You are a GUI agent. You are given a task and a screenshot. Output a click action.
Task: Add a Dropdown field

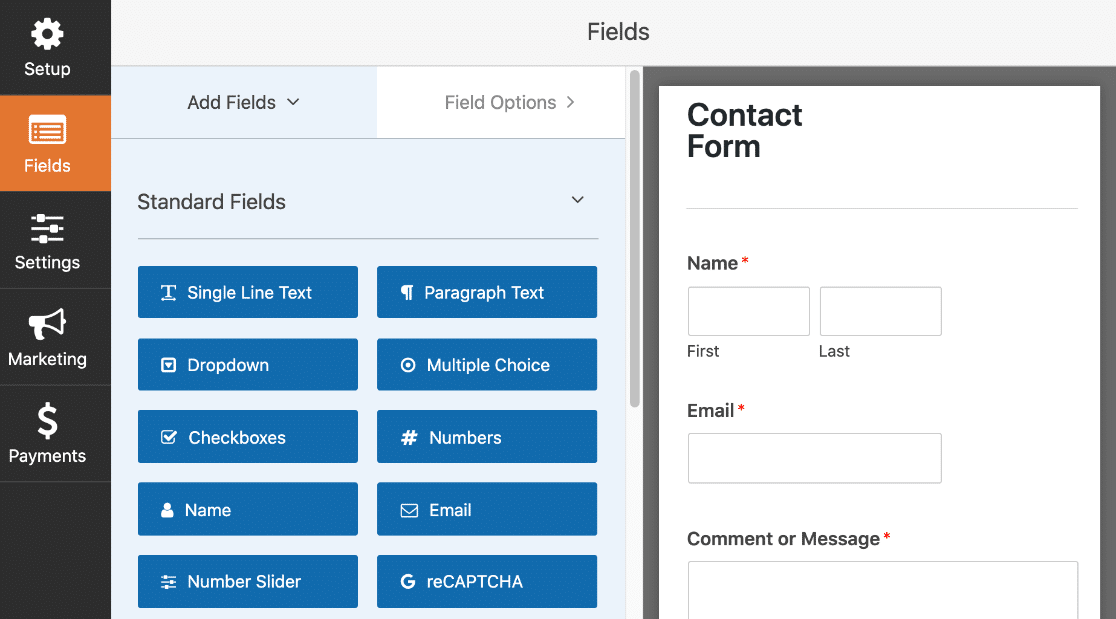click(x=248, y=364)
